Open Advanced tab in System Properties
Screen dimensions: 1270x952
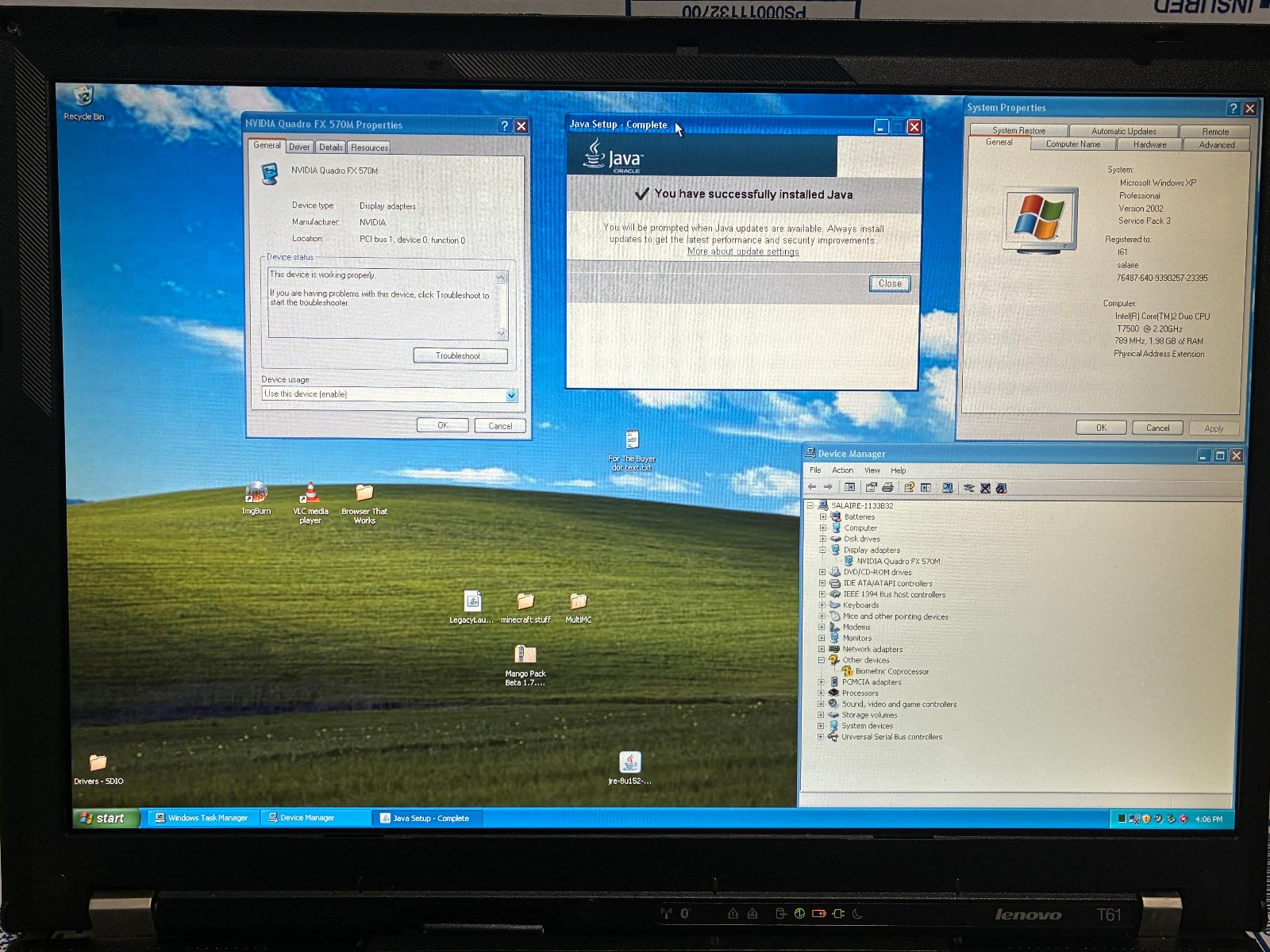click(1216, 144)
